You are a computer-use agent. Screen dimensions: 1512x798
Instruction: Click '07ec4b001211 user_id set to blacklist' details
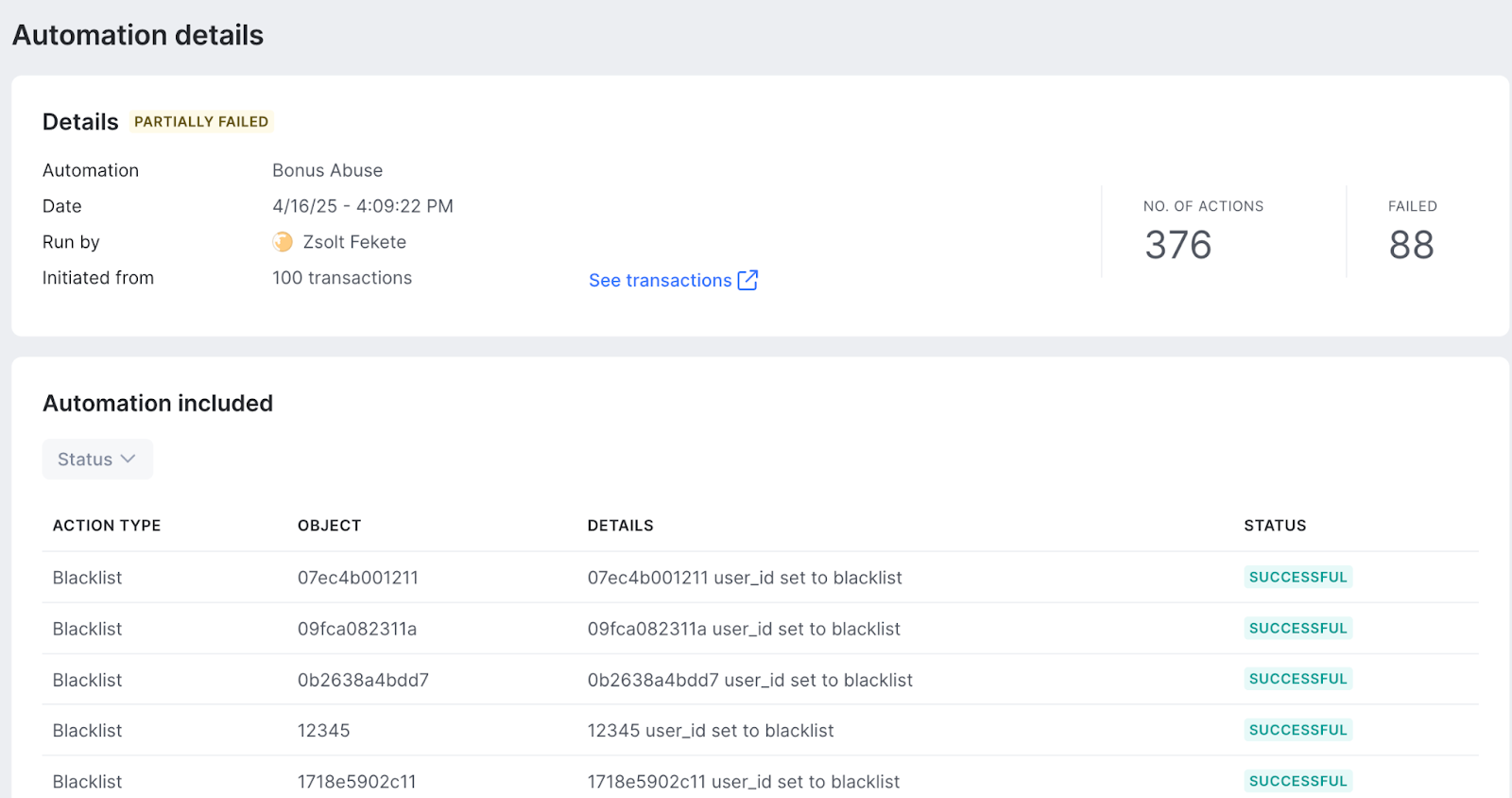(x=745, y=578)
